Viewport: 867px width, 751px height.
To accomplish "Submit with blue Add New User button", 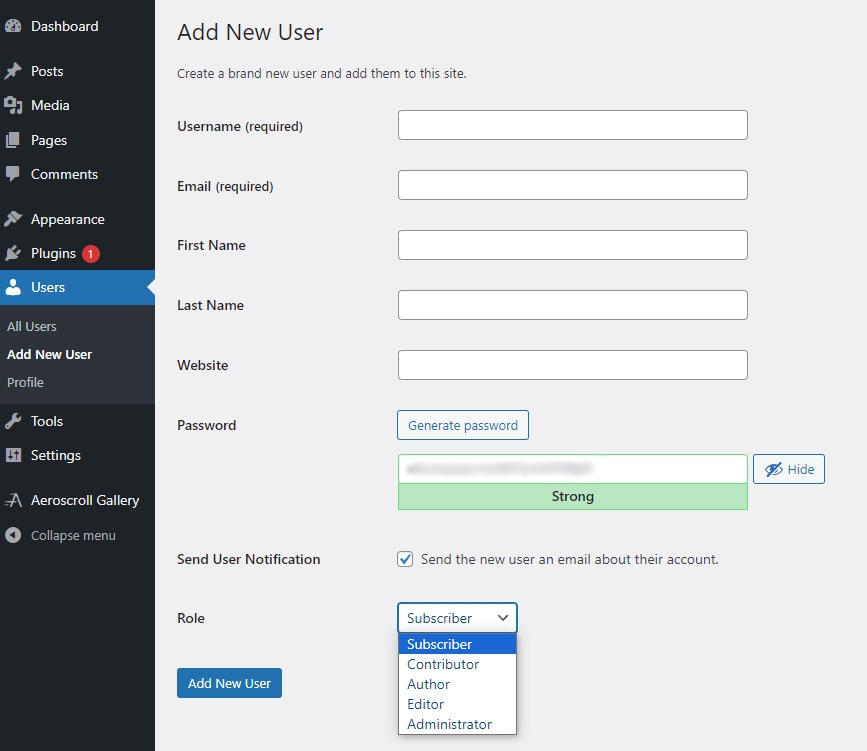I will [x=229, y=683].
